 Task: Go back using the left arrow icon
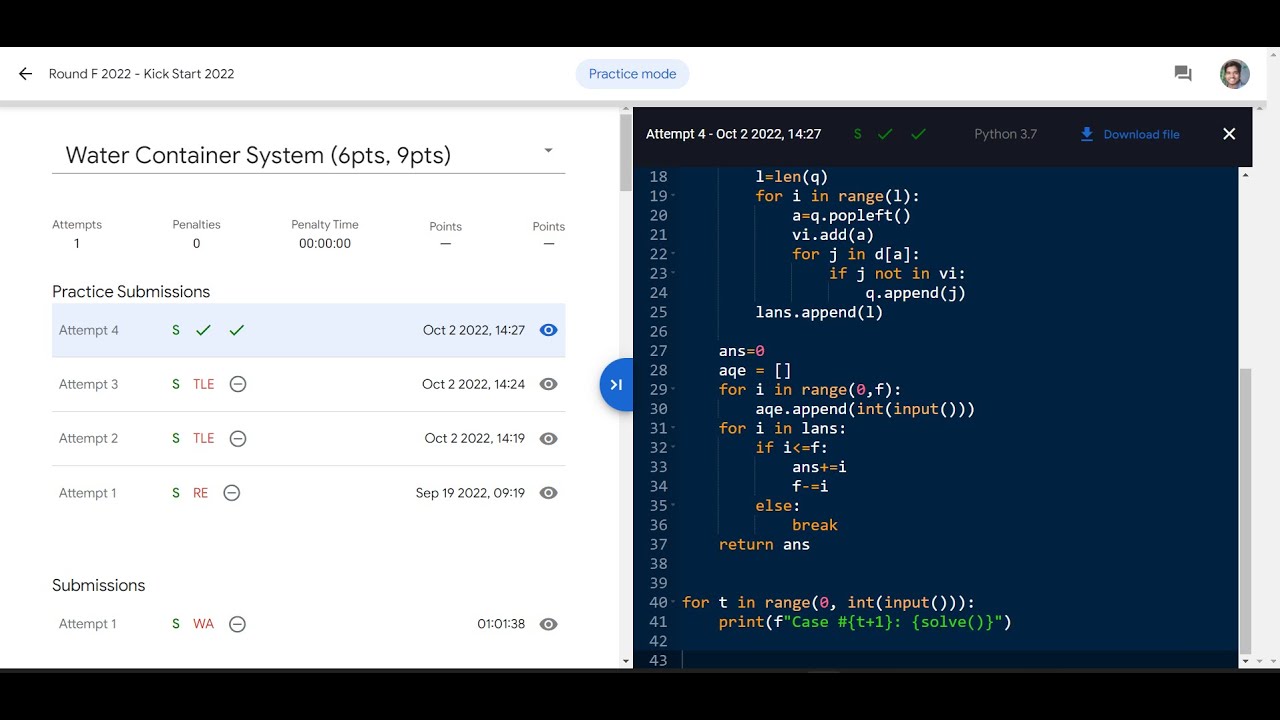(25, 74)
